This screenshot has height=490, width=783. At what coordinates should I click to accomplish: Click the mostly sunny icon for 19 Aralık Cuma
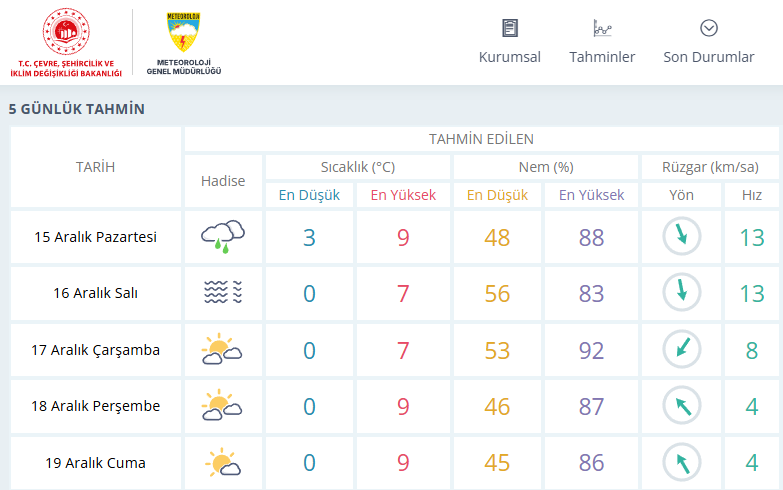point(222,463)
